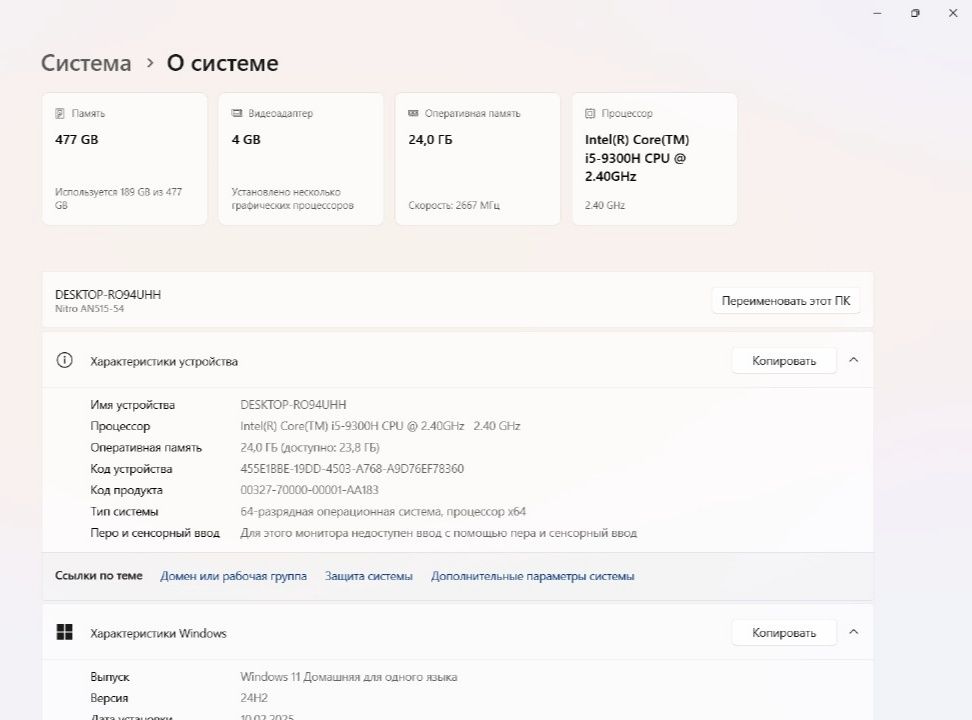This screenshot has height=720, width=972.
Task: Click the Nitro AN515-54 model text
Action: click(x=90, y=309)
